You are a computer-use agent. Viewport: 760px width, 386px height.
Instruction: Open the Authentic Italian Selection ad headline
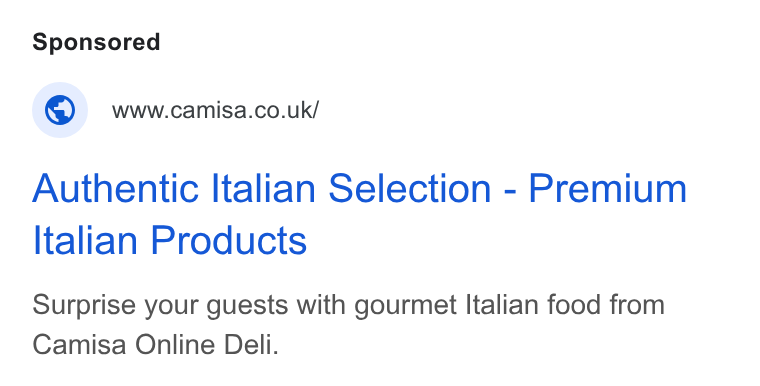359,214
